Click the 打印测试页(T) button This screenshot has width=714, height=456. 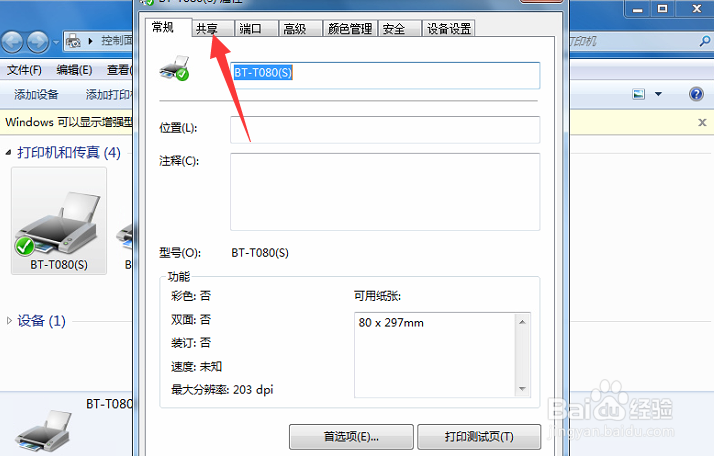coord(479,437)
